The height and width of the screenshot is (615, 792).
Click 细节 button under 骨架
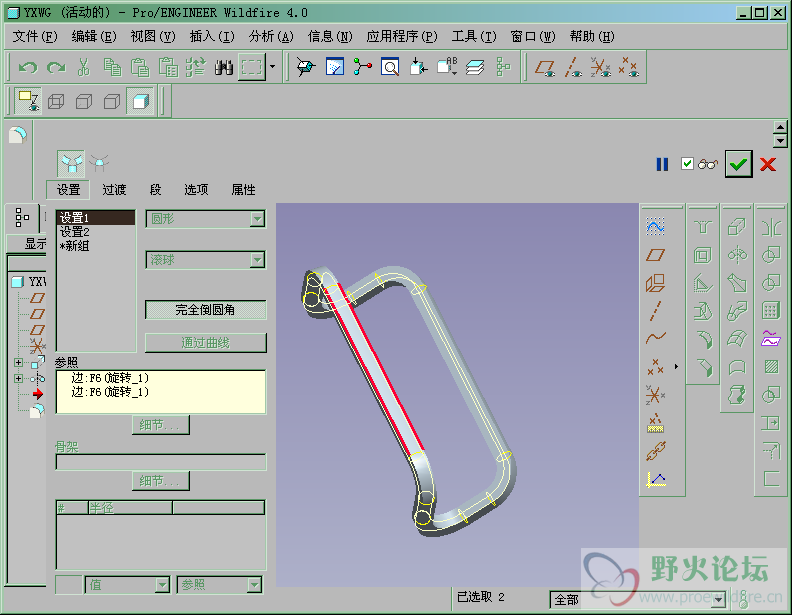click(x=161, y=481)
